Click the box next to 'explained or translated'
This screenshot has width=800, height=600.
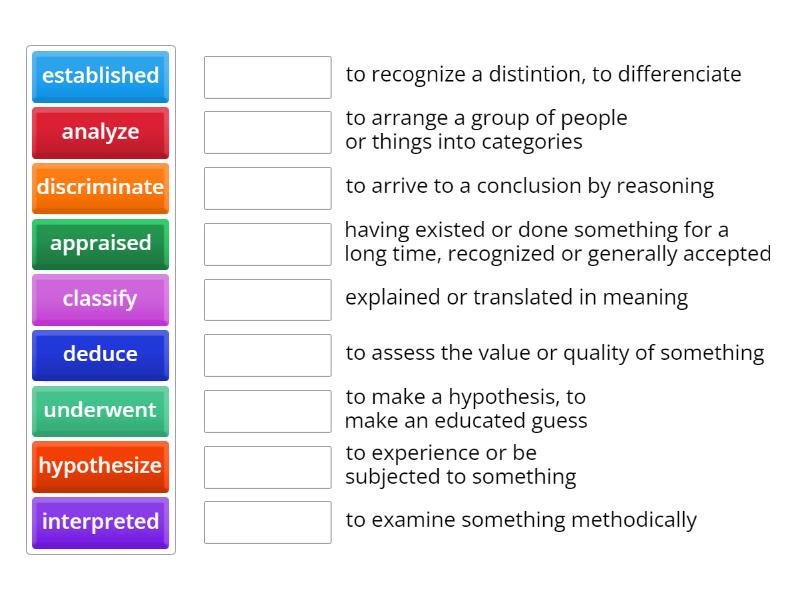click(x=267, y=299)
